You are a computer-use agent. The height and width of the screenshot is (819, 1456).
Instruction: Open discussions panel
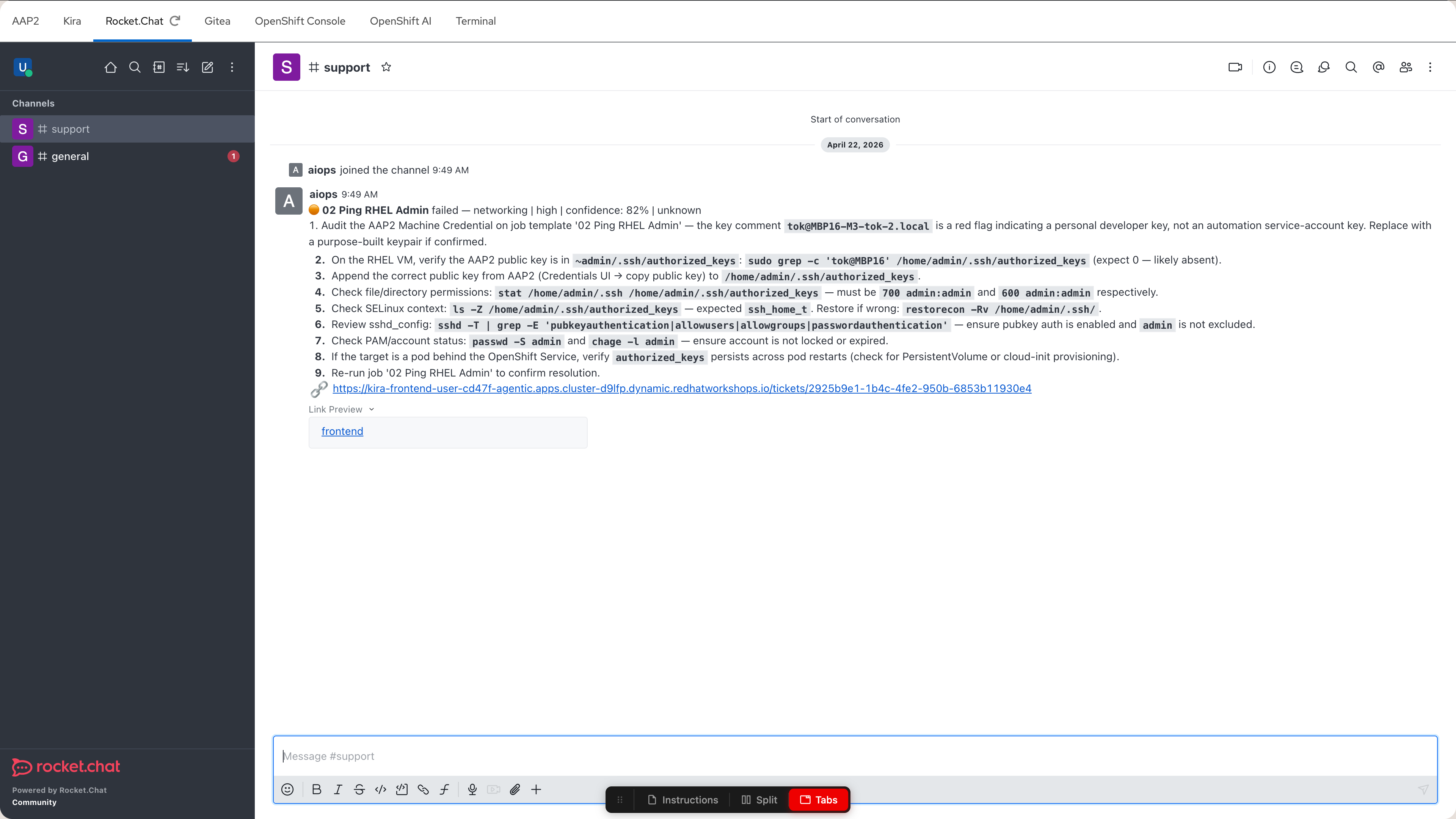[1324, 67]
